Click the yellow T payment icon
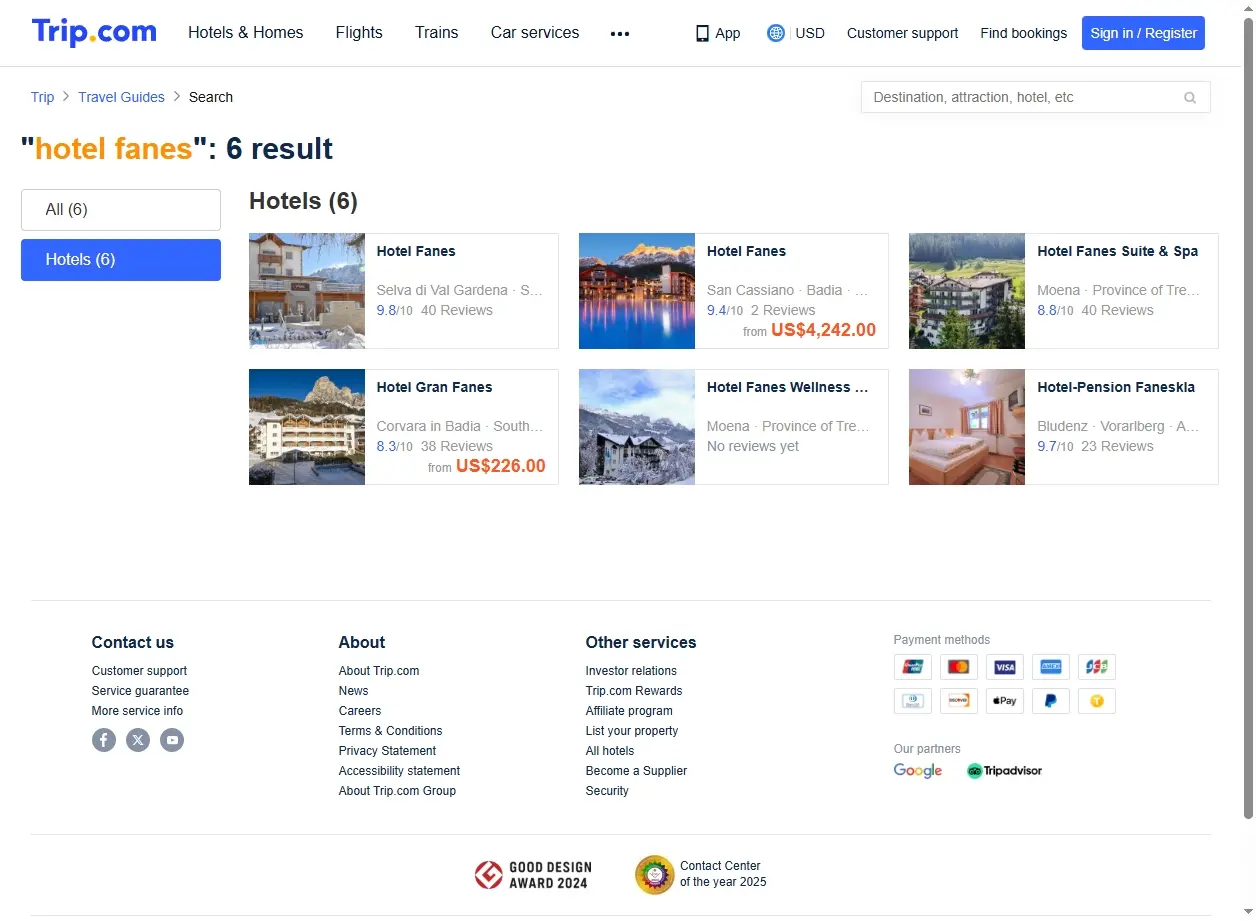Image resolution: width=1256 pixels, height=921 pixels. pos(1097,701)
